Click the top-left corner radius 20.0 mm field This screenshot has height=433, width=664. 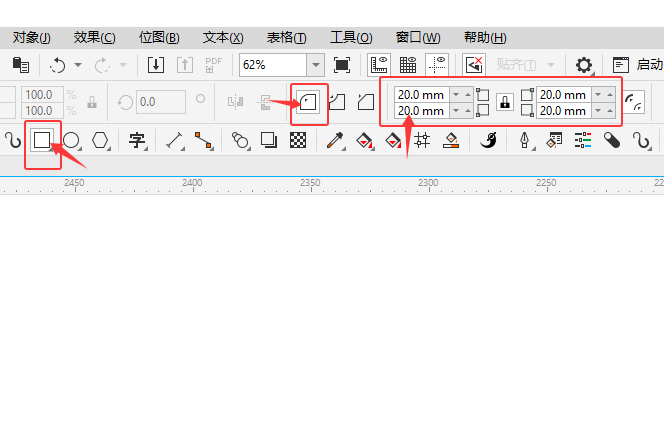click(422, 95)
